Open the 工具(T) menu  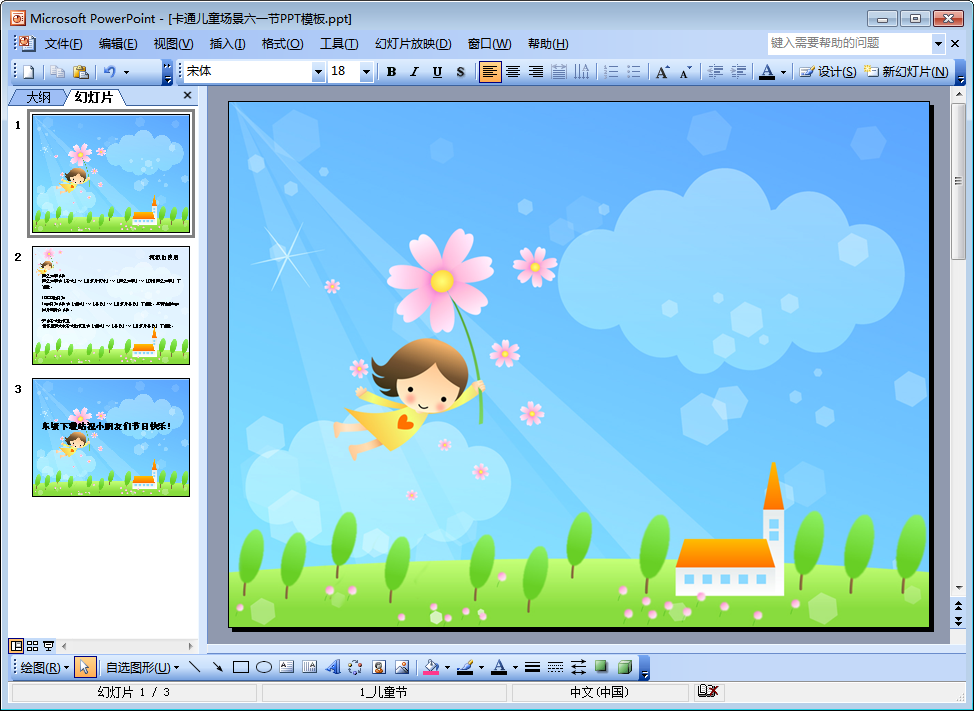[339, 43]
